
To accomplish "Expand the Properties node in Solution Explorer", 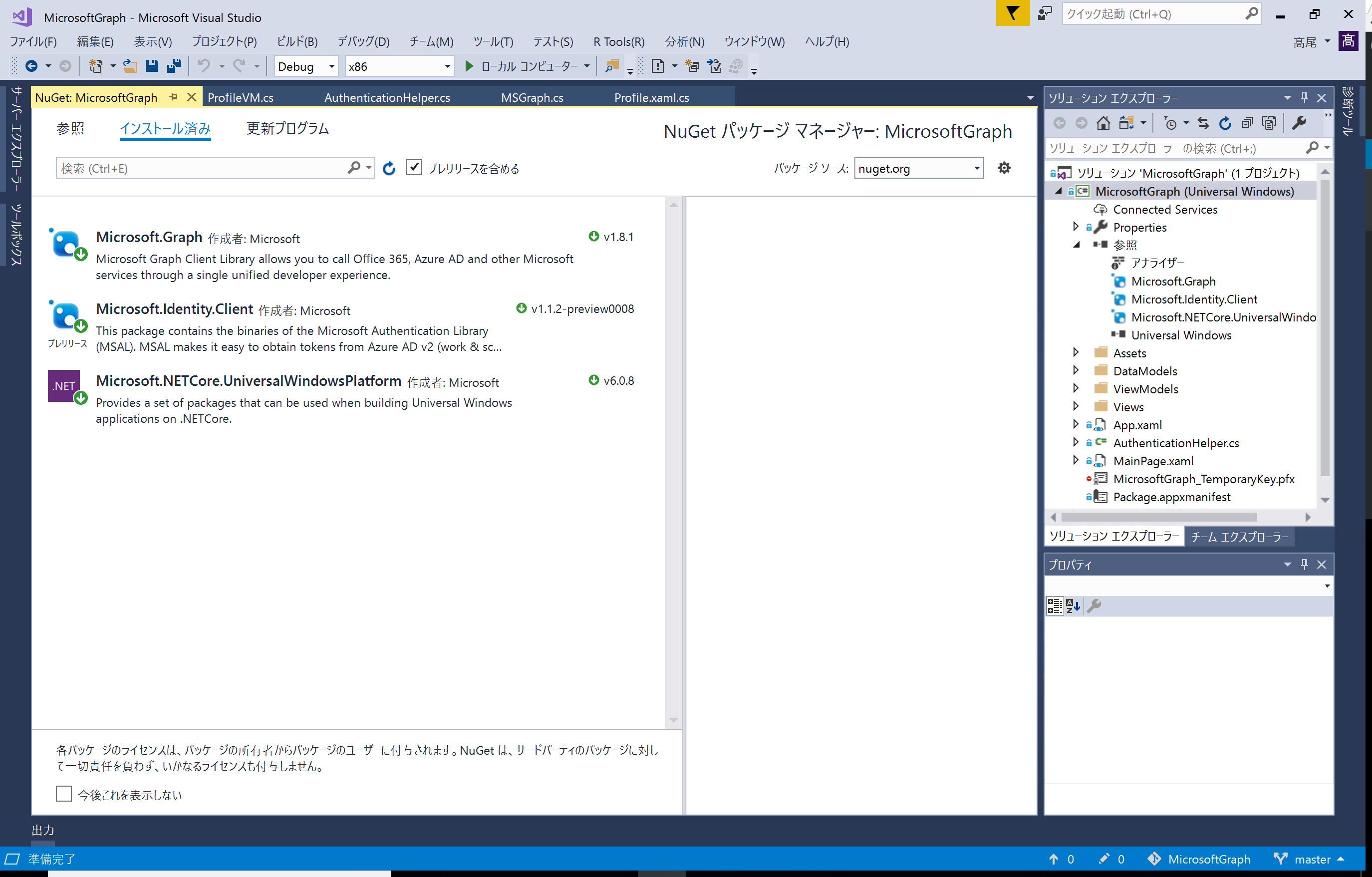I will pyautogui.click(x=1076, y=227).
